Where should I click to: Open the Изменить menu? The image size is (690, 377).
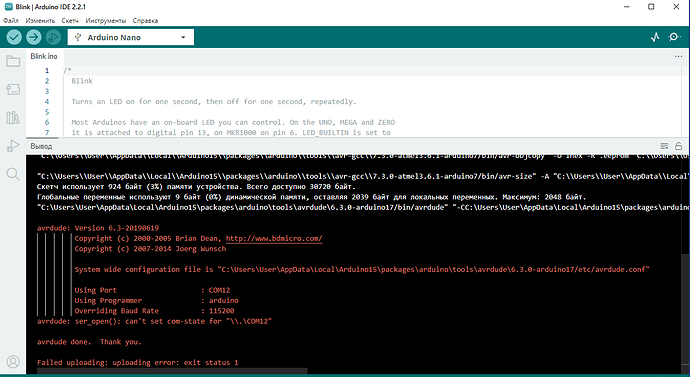coord(40,21)
